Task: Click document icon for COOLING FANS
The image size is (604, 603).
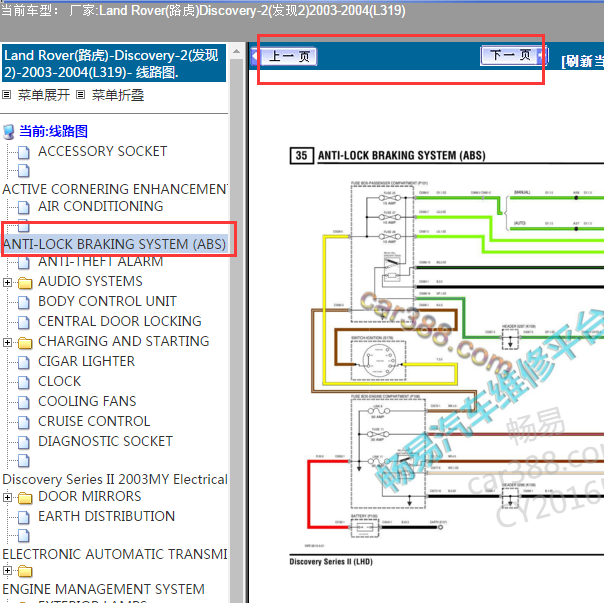Action: tap(23, 403)
